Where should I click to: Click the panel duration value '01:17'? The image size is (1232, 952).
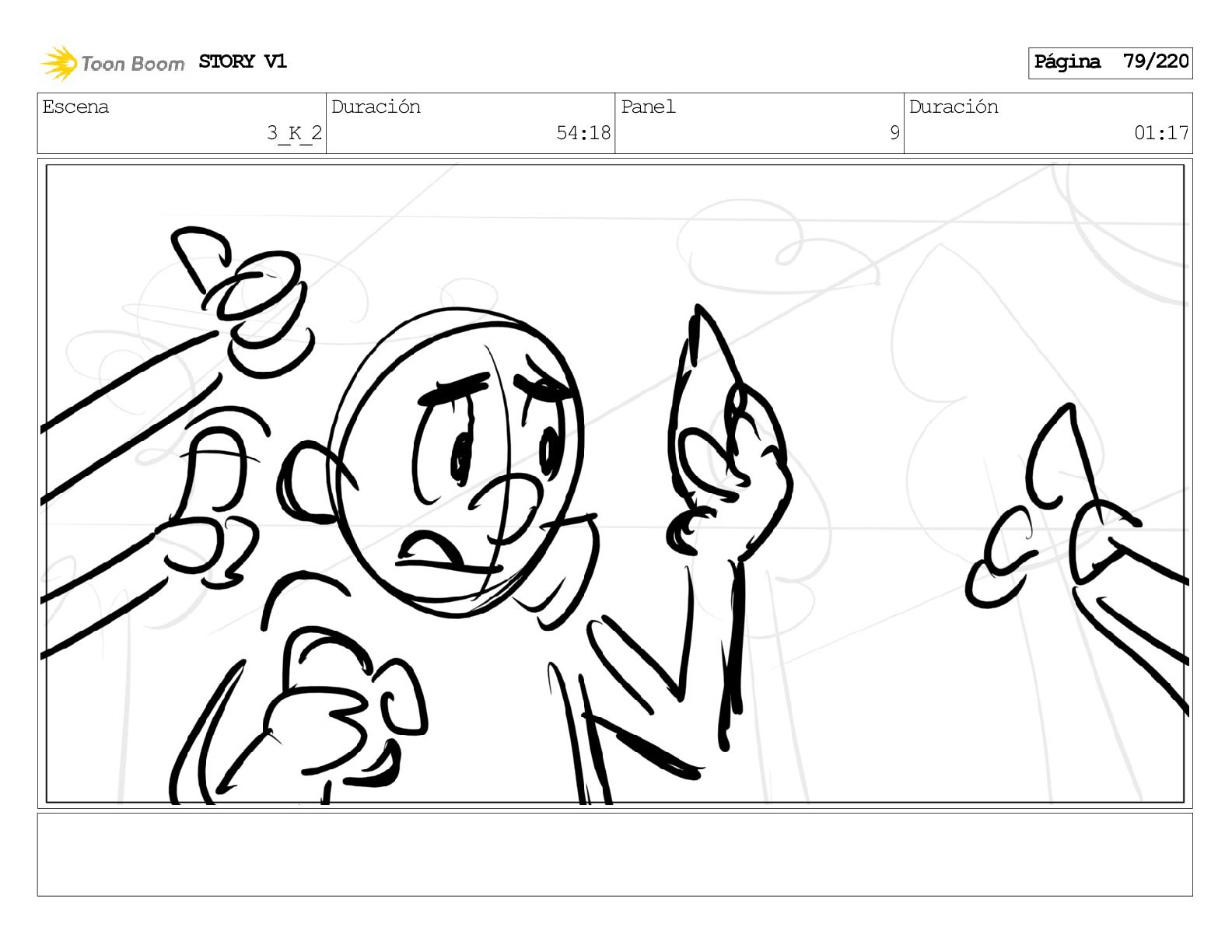point(1161,133)
